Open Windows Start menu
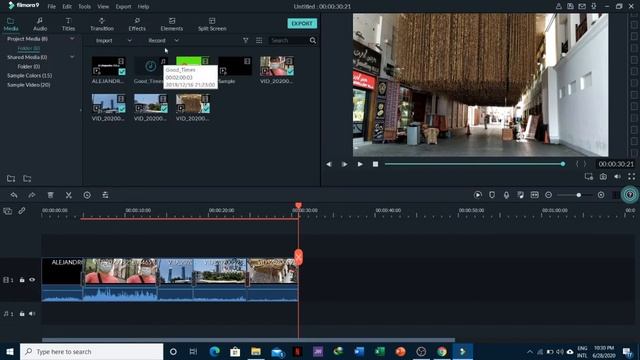The height and width of the screenshot is (360, 640). tap(10, 351)
